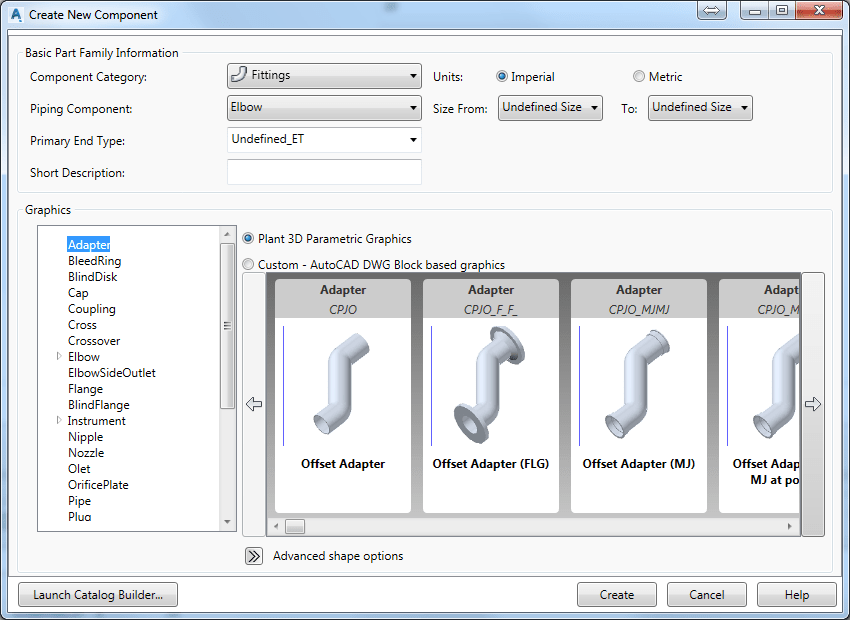Select Coupling in the graphics tree
Viewport: 850px width, 620px height.
[92, 309]
